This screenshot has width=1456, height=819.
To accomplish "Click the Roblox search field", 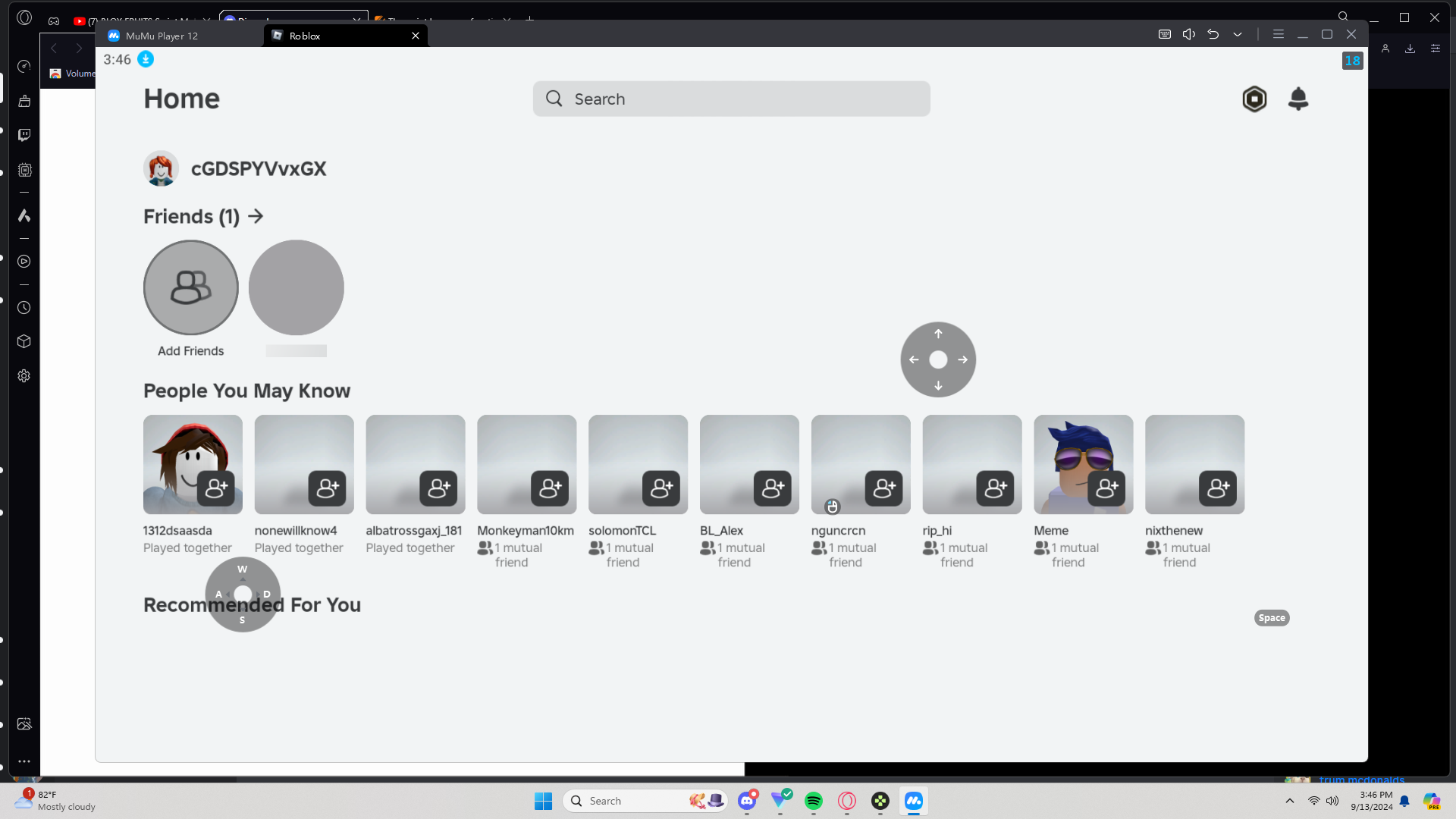I will click(x=731, y=99).
